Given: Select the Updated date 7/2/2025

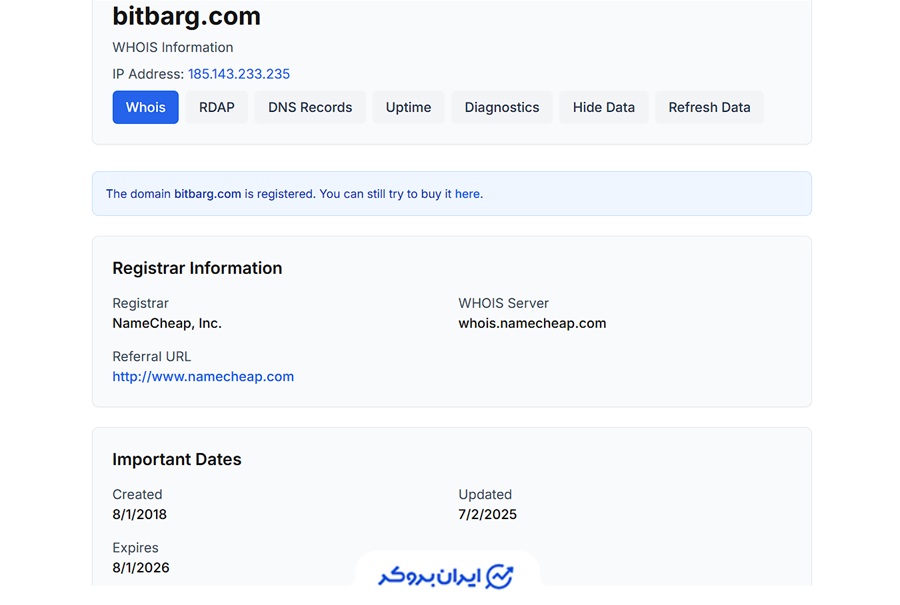Looking at the screenshot, I should [x=487, y=515].
